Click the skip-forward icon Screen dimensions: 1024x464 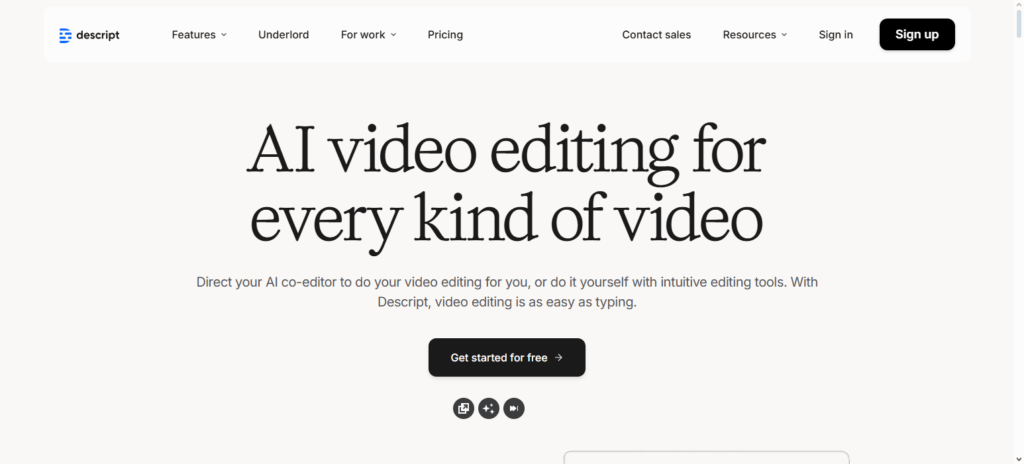click(x=514, y=408)
